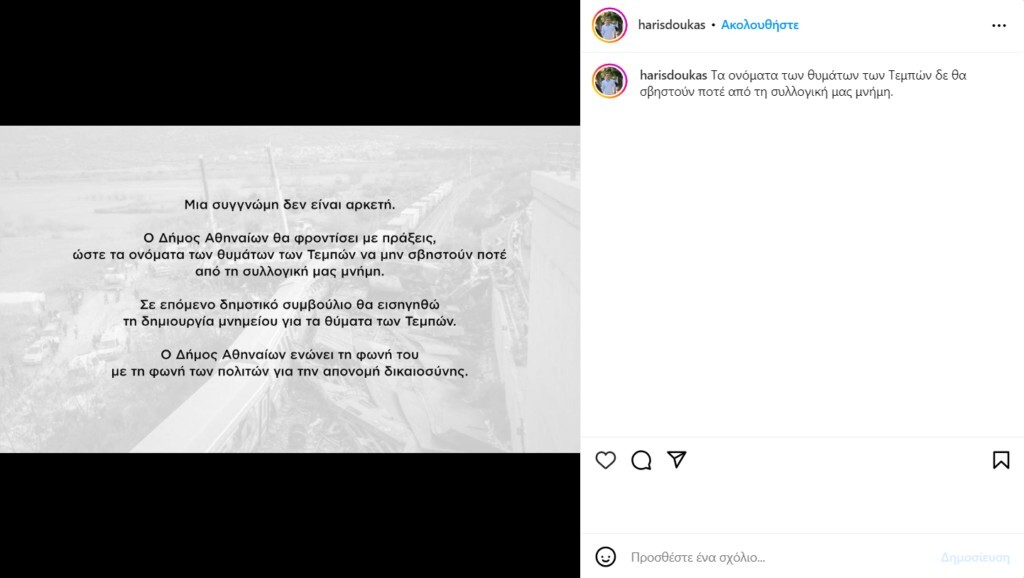Follow the account via the Ακολουθήστε link
1024x578 pixels.
(760, 25)
